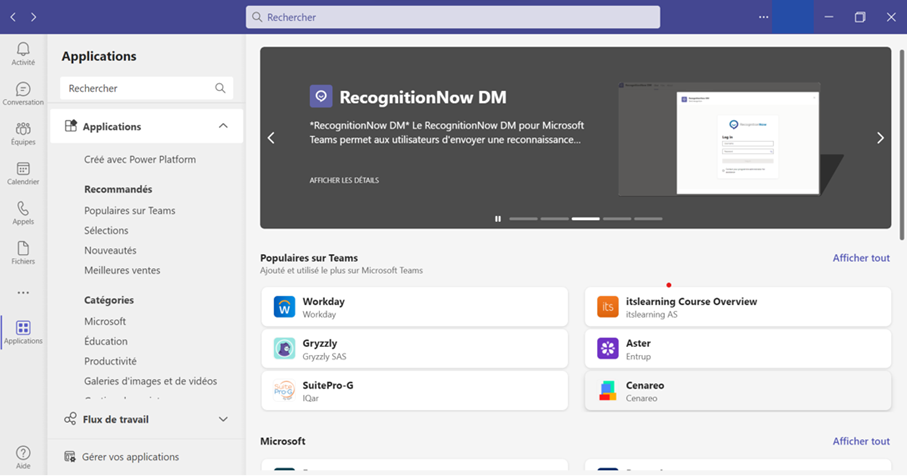Viewport: 907px width, 476px height.
Task: Show more apps via rail ellipsis
Action: [23, 293]
